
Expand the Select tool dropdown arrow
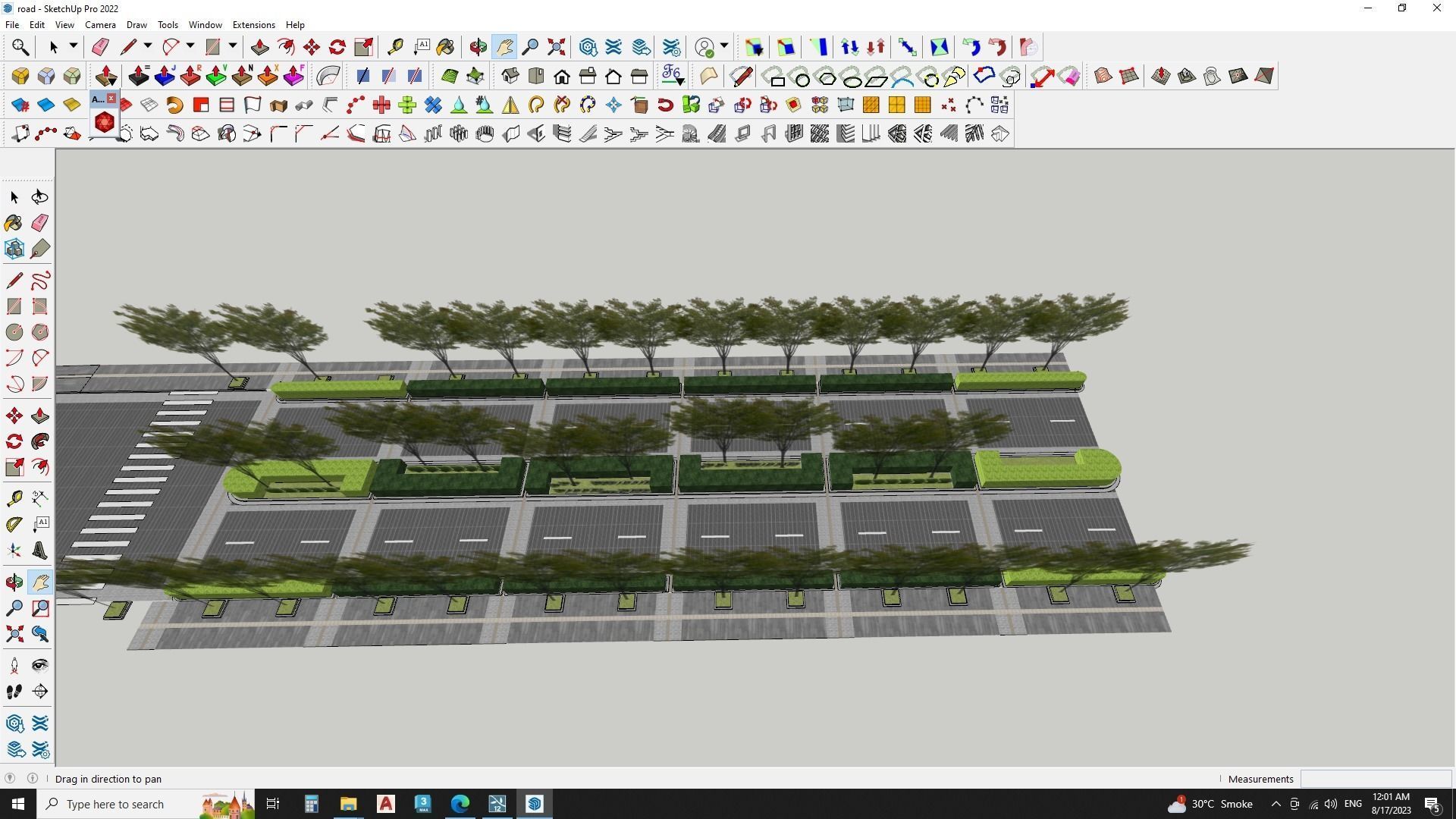point(74,47)
